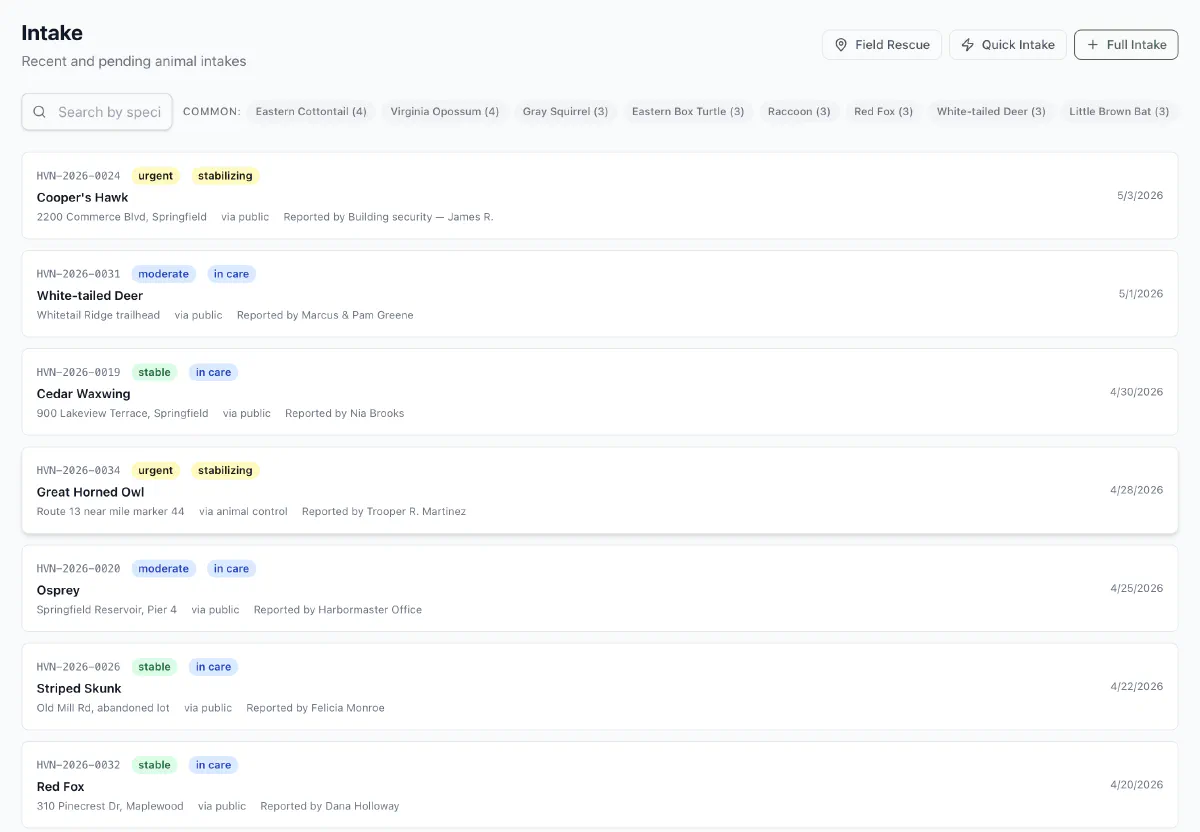The image size is (1200, 832).
Task: Click Reported by Nia Brooks
Action: [345, 413]
